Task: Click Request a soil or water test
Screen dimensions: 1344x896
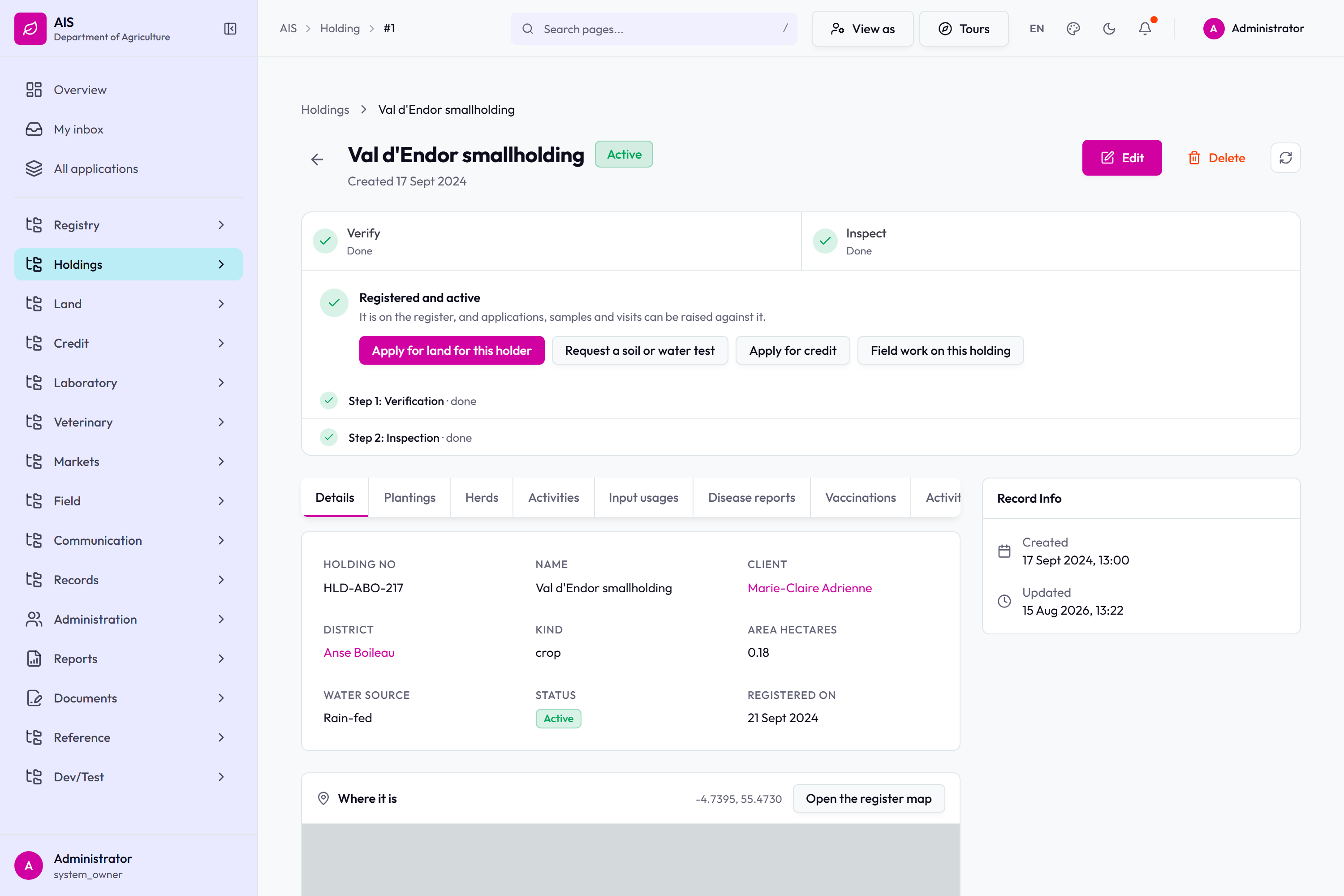Action: [640, 350]
